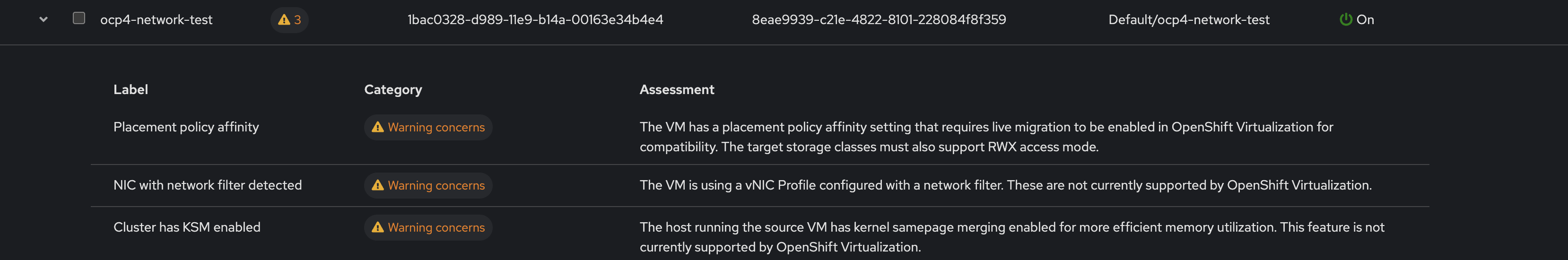The image size is (1568, 260).
Task: Select the NIC with network filter detected label
Action: coord(207,185)
